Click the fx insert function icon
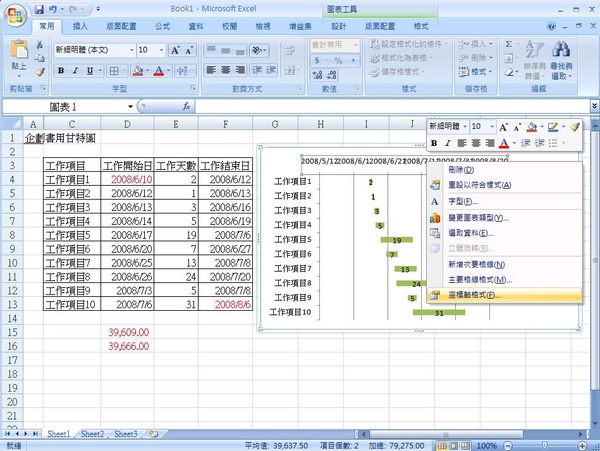The image size is (600, 451). coord(186,106)
